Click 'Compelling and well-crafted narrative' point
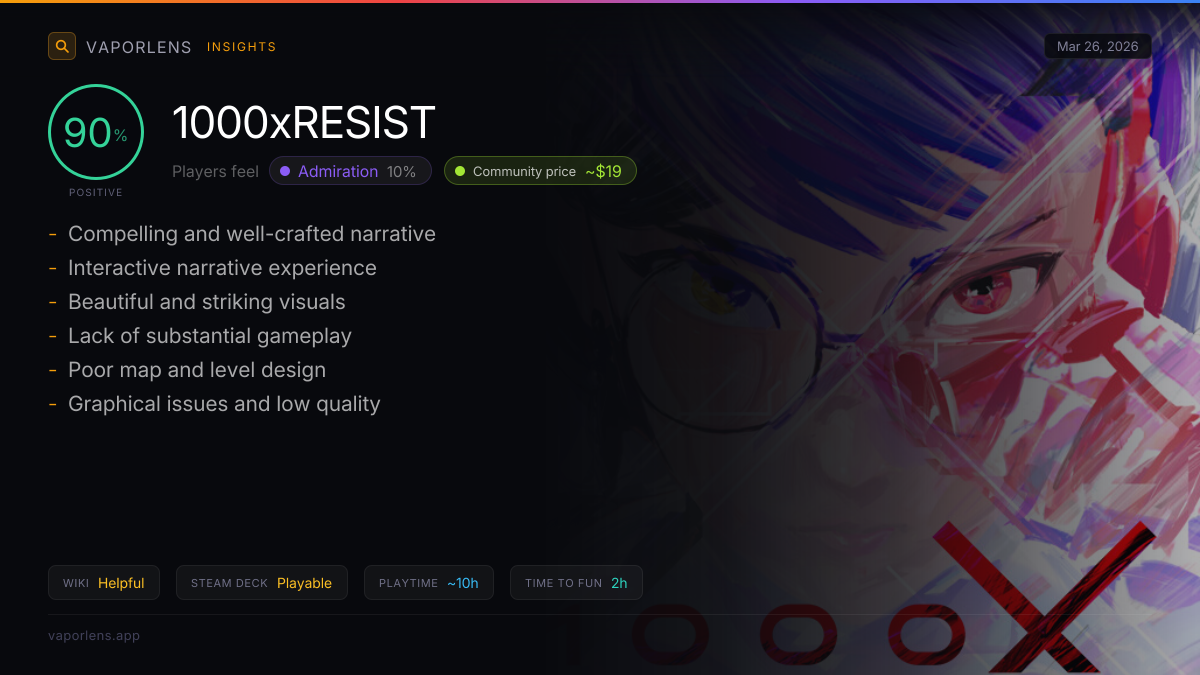1200x675 pixels. (252, 234)
